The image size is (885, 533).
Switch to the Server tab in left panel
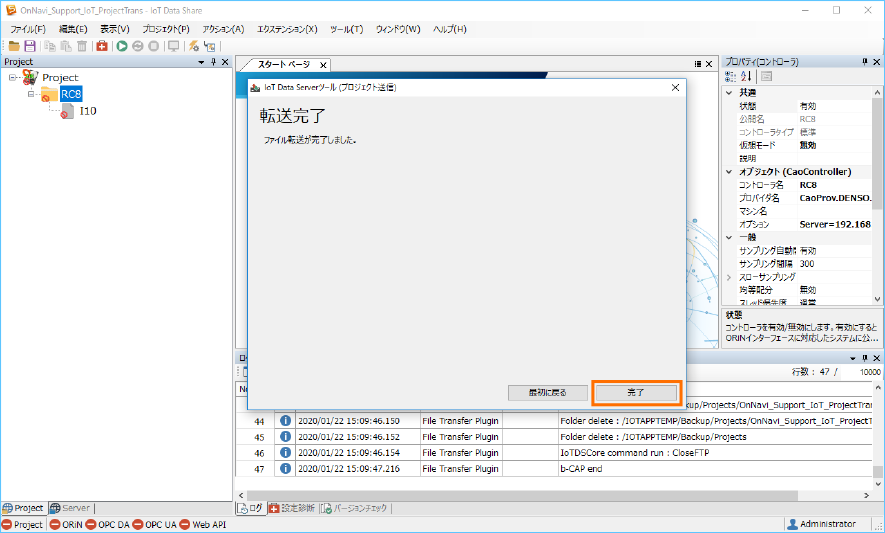[x=71, y=508]
